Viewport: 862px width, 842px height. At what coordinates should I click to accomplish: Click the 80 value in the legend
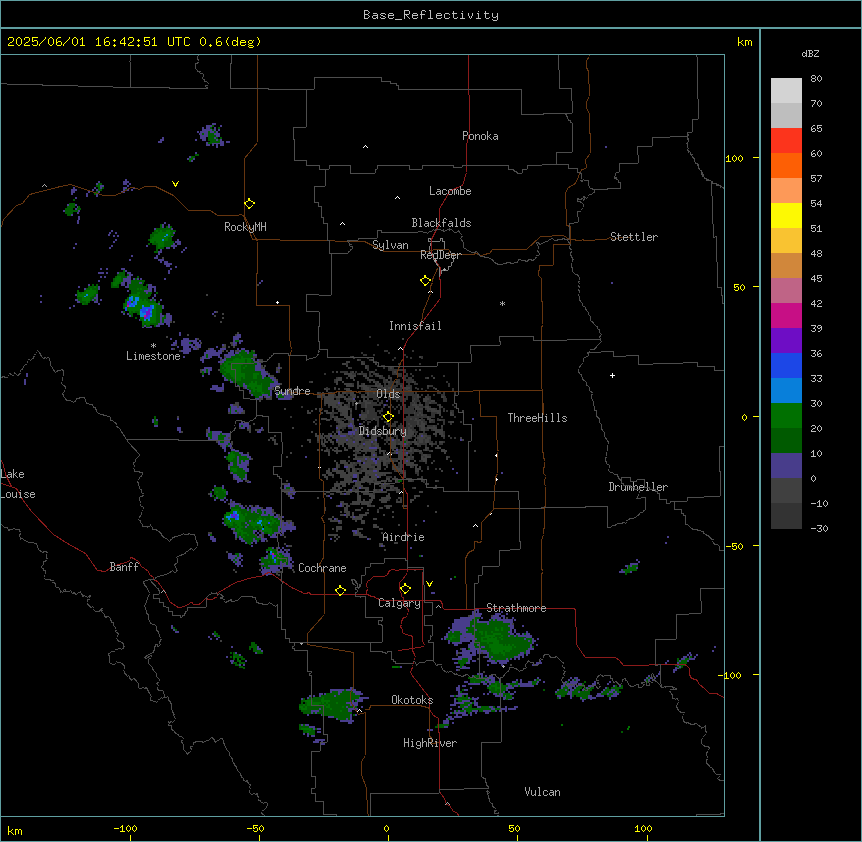(x=816, y=79)
